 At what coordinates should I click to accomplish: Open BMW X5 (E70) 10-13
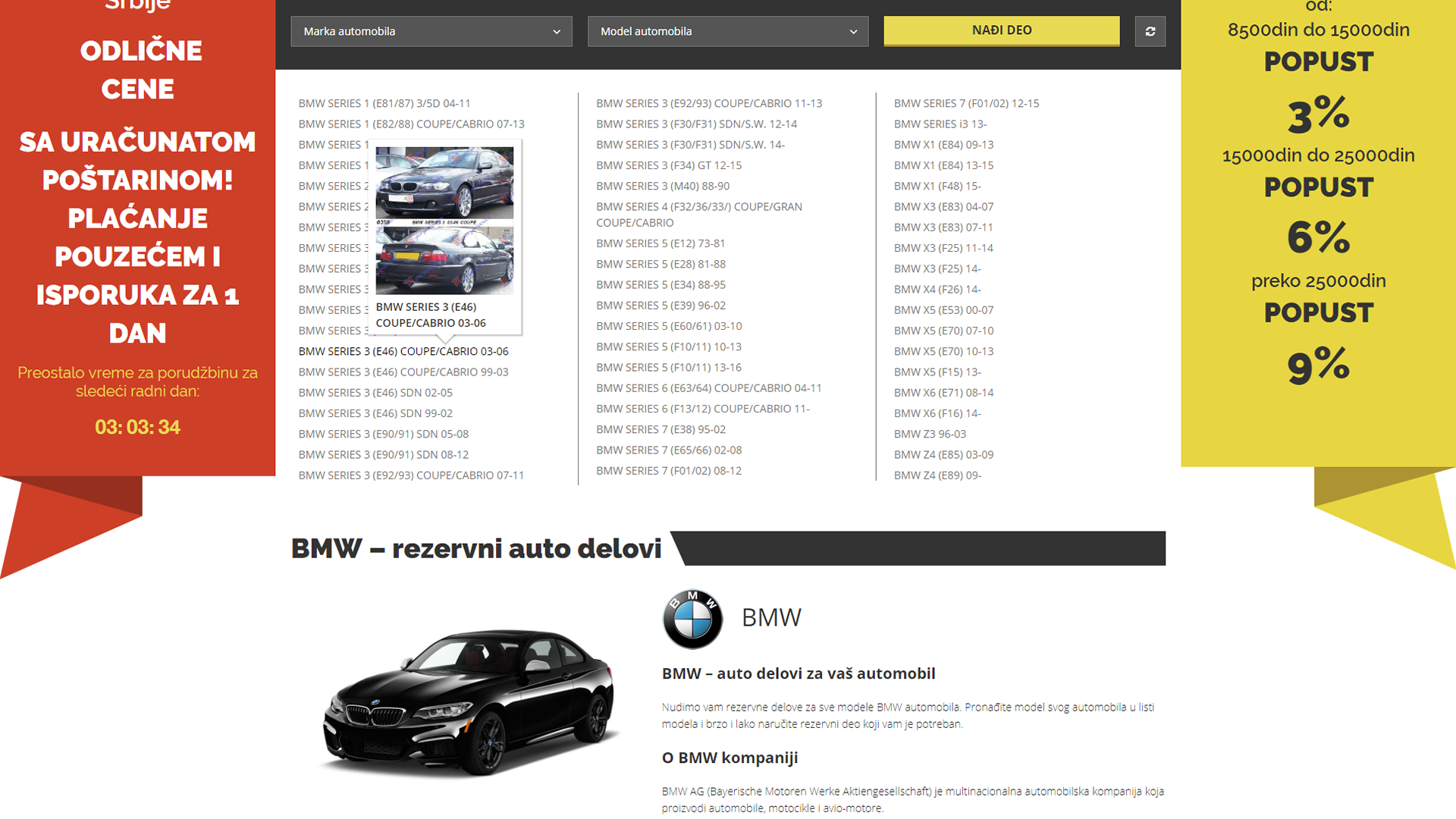coord(943,351)
